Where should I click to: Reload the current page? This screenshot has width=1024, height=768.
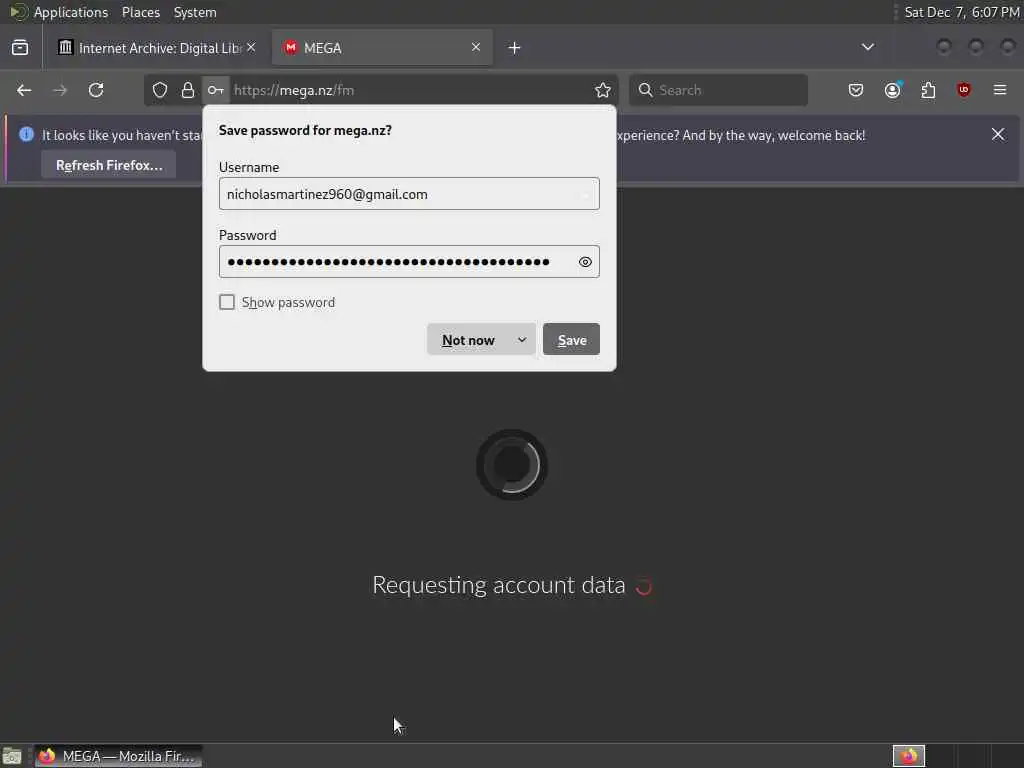pyautogui.click(x=96, y=90)
